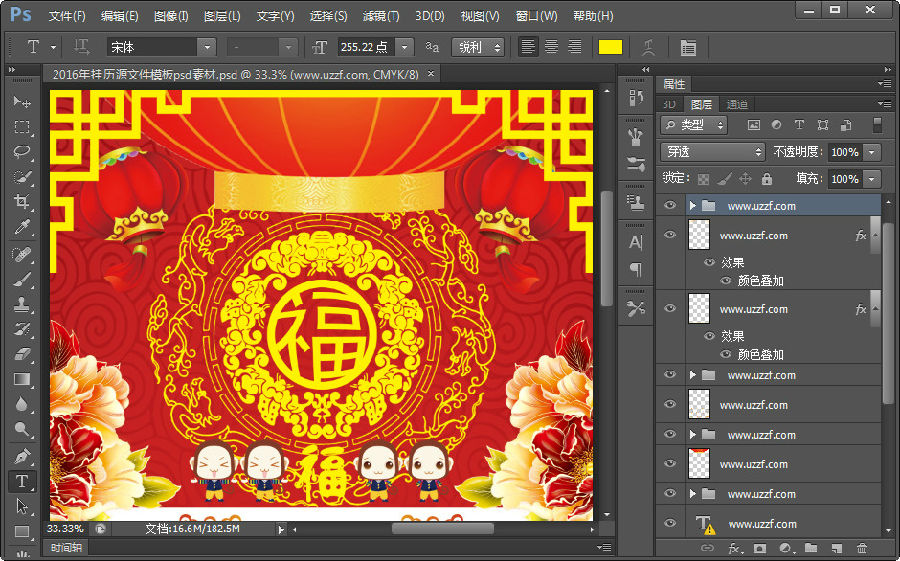Open the 图层(L) menu
Image resolution: width=900 pixels, height=561 pixels.
pyautogui.click(x=222, y=16)
